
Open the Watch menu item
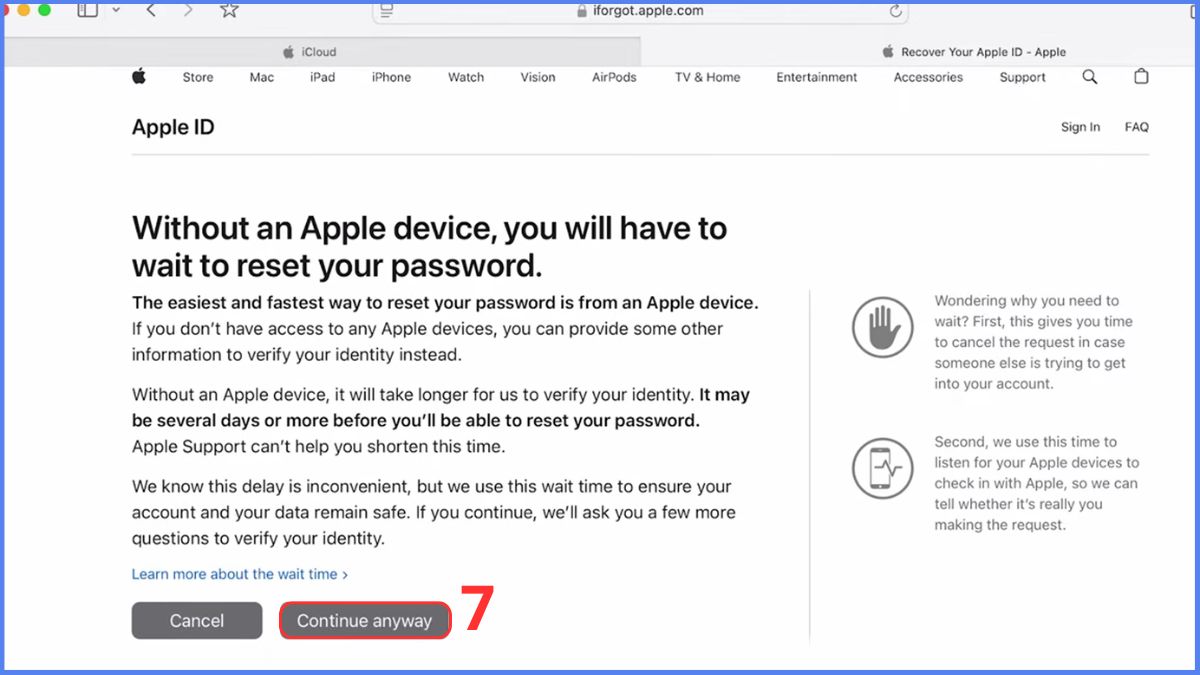tap(466, 77)
